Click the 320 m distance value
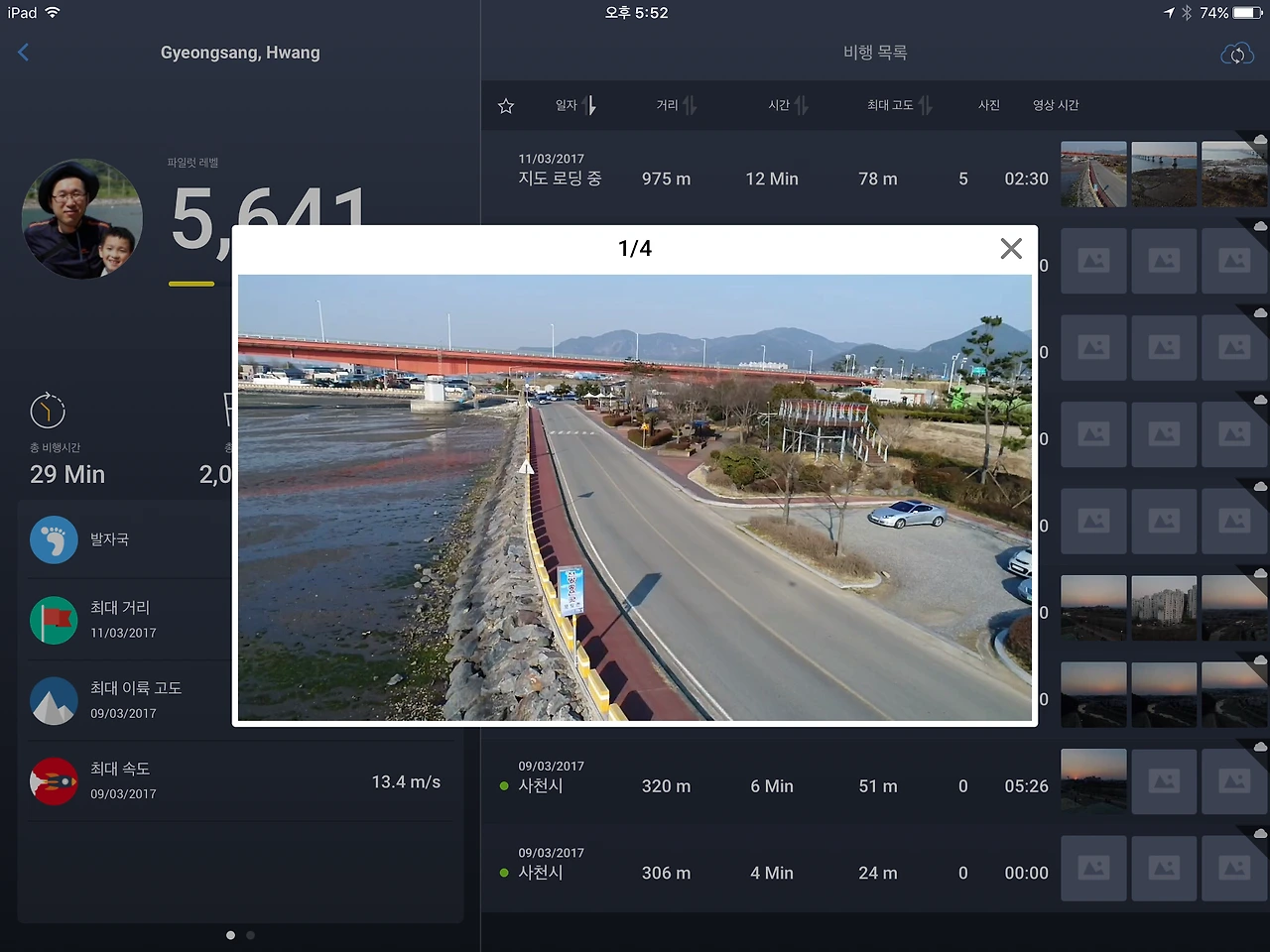This screenshot has width=1270, height=952. (666, 786)
